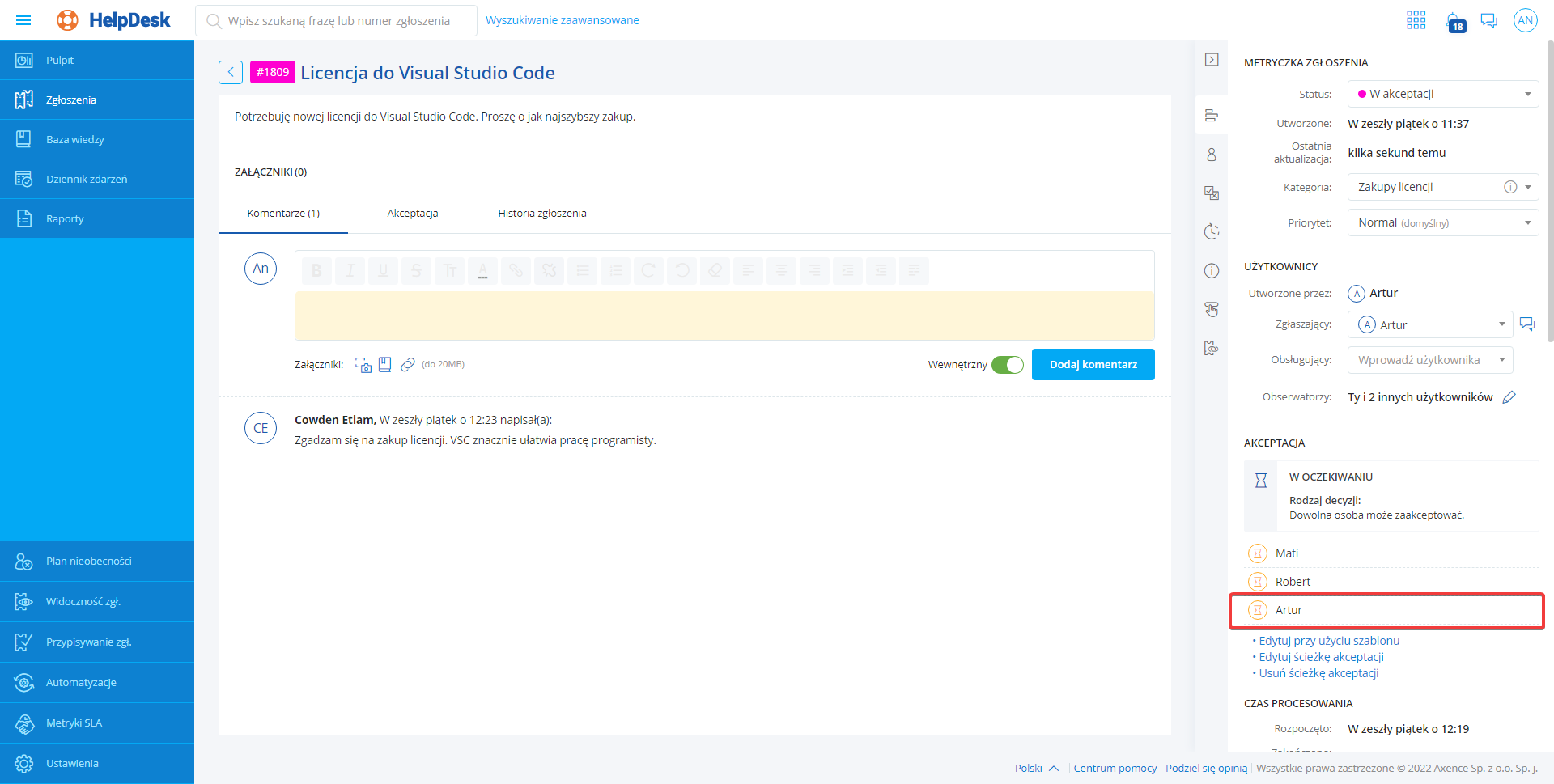Click the back arrow next to ticket #1809

click(230, 73)
